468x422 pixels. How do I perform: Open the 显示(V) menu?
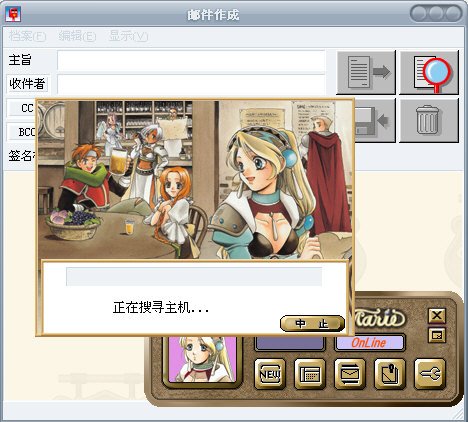tap(128, 36)
